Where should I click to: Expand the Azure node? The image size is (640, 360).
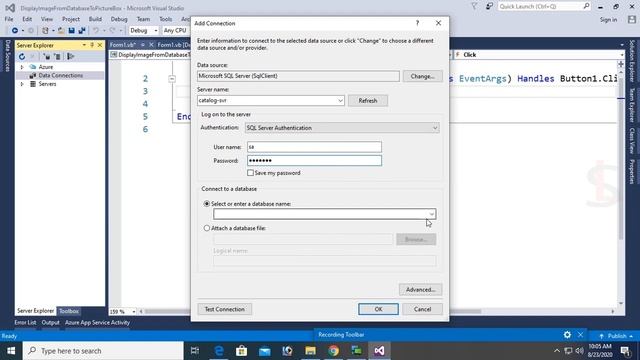(x=22, y=67)
